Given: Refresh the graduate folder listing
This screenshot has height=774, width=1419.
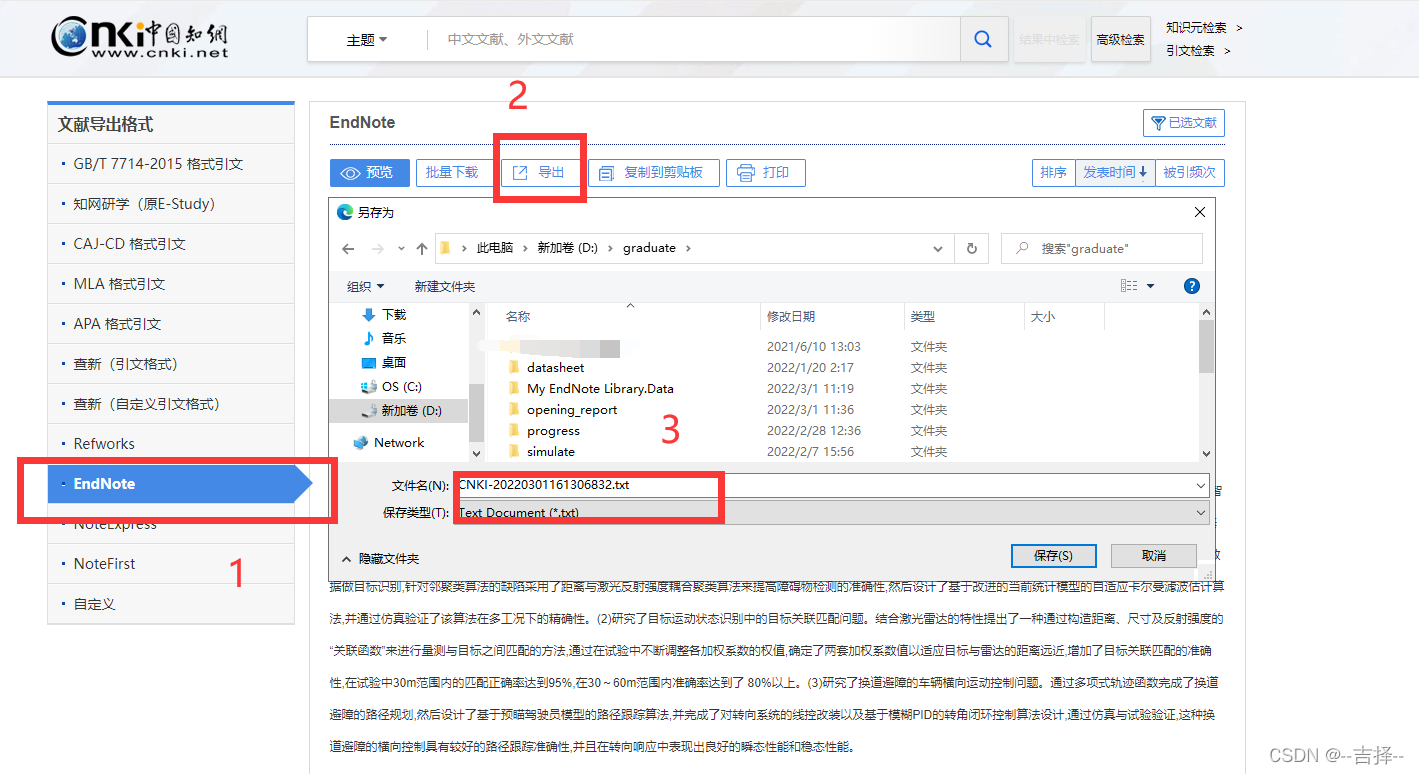Looking at the screenshot, I should click(x=971, y=248).
